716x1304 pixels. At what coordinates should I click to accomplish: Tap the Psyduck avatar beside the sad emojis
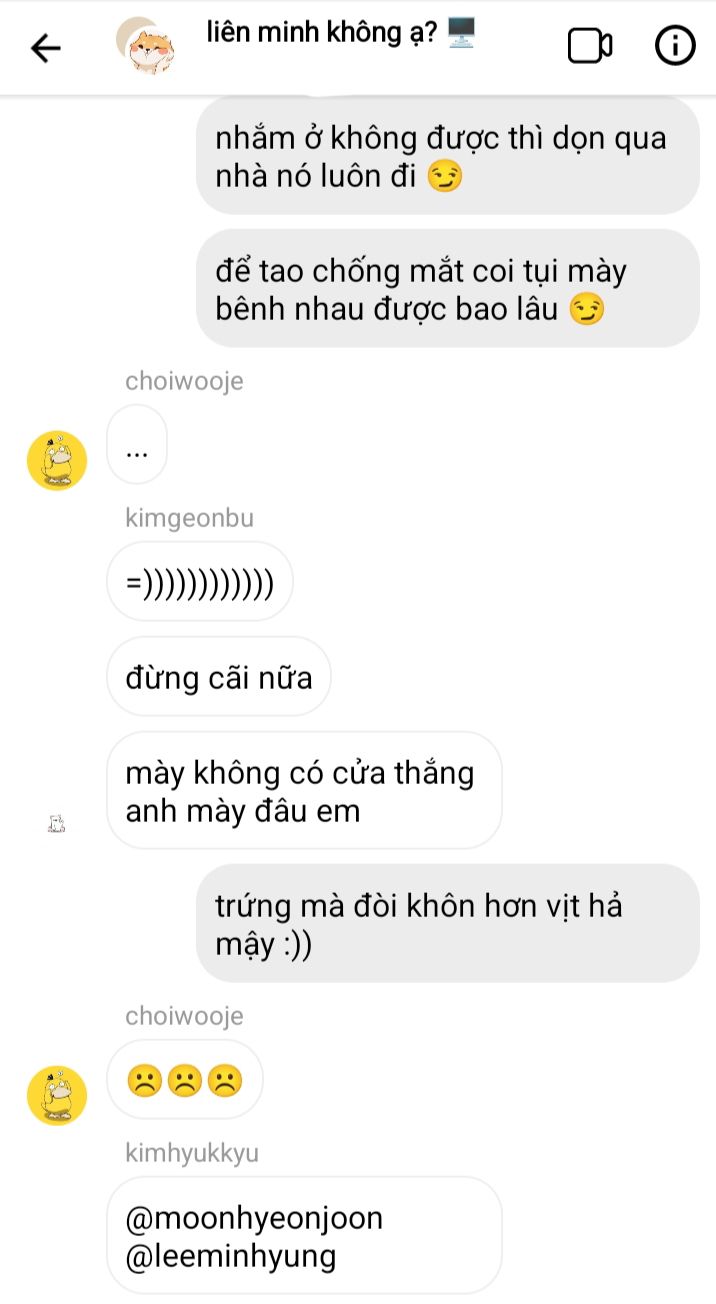click(57, 1096)
